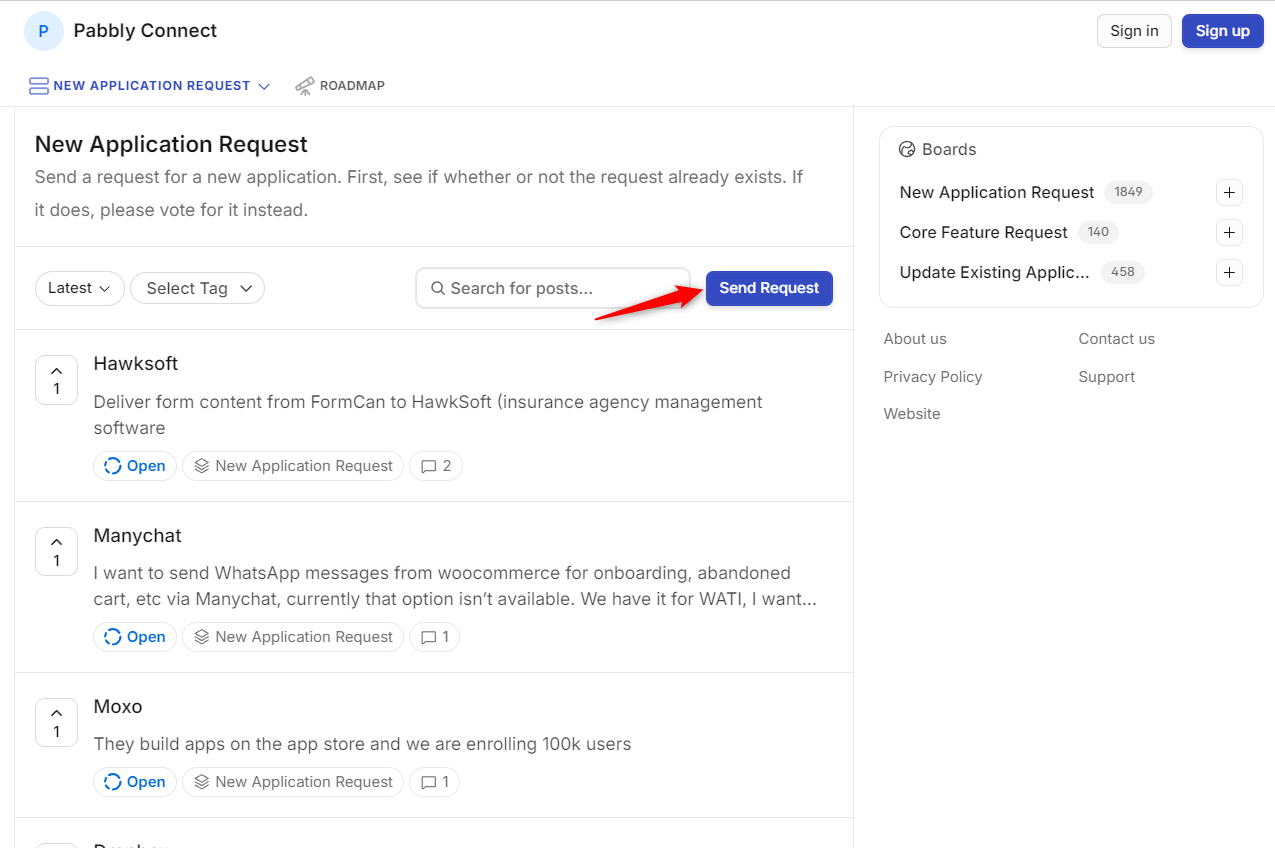Image resolution: width=1275 pixels, height=848 pixels.
Task: Open the Contact us link
Action: click(x=1116, y=339)
